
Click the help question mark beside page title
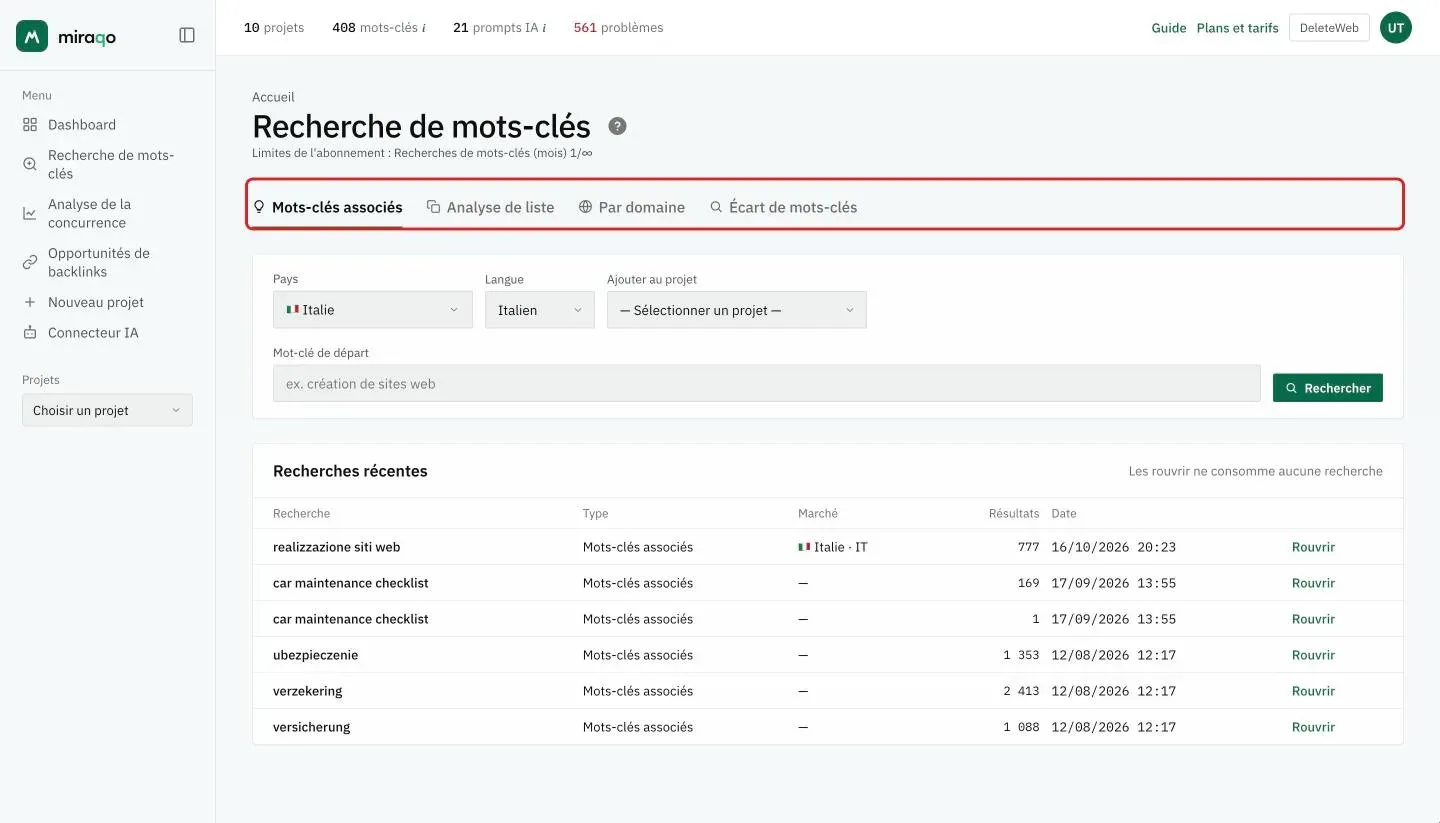[618, 126]
